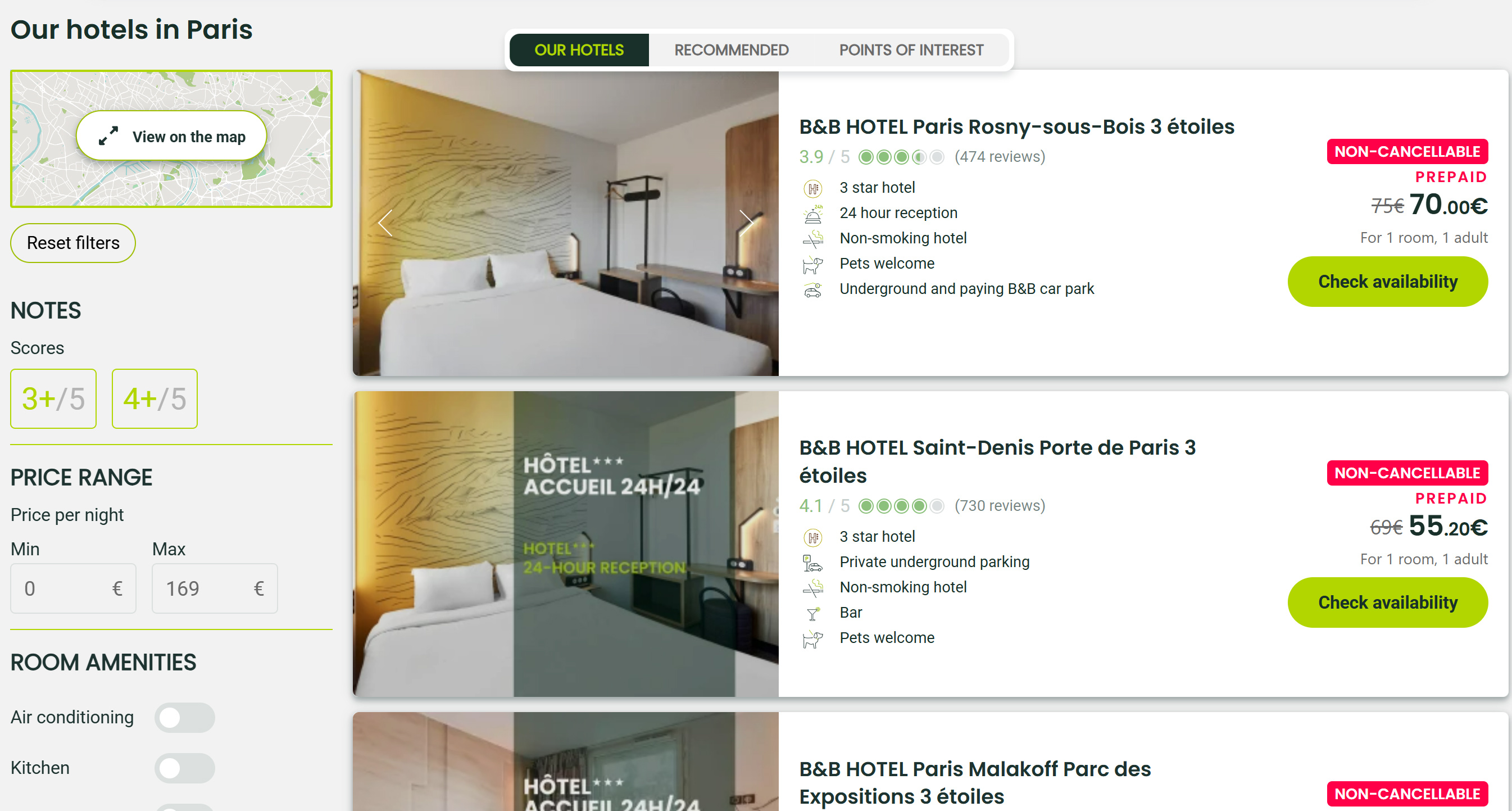The height and width of the screenshot is (811, 1512).
Task: Click the 24 hour reception bell icon
Action: point(813,214)
